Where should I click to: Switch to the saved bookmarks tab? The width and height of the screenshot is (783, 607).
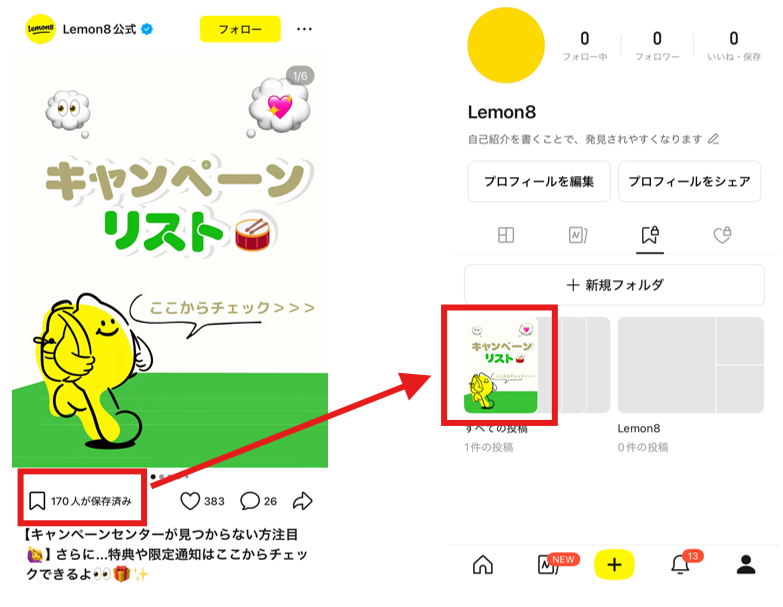(650, 235)
